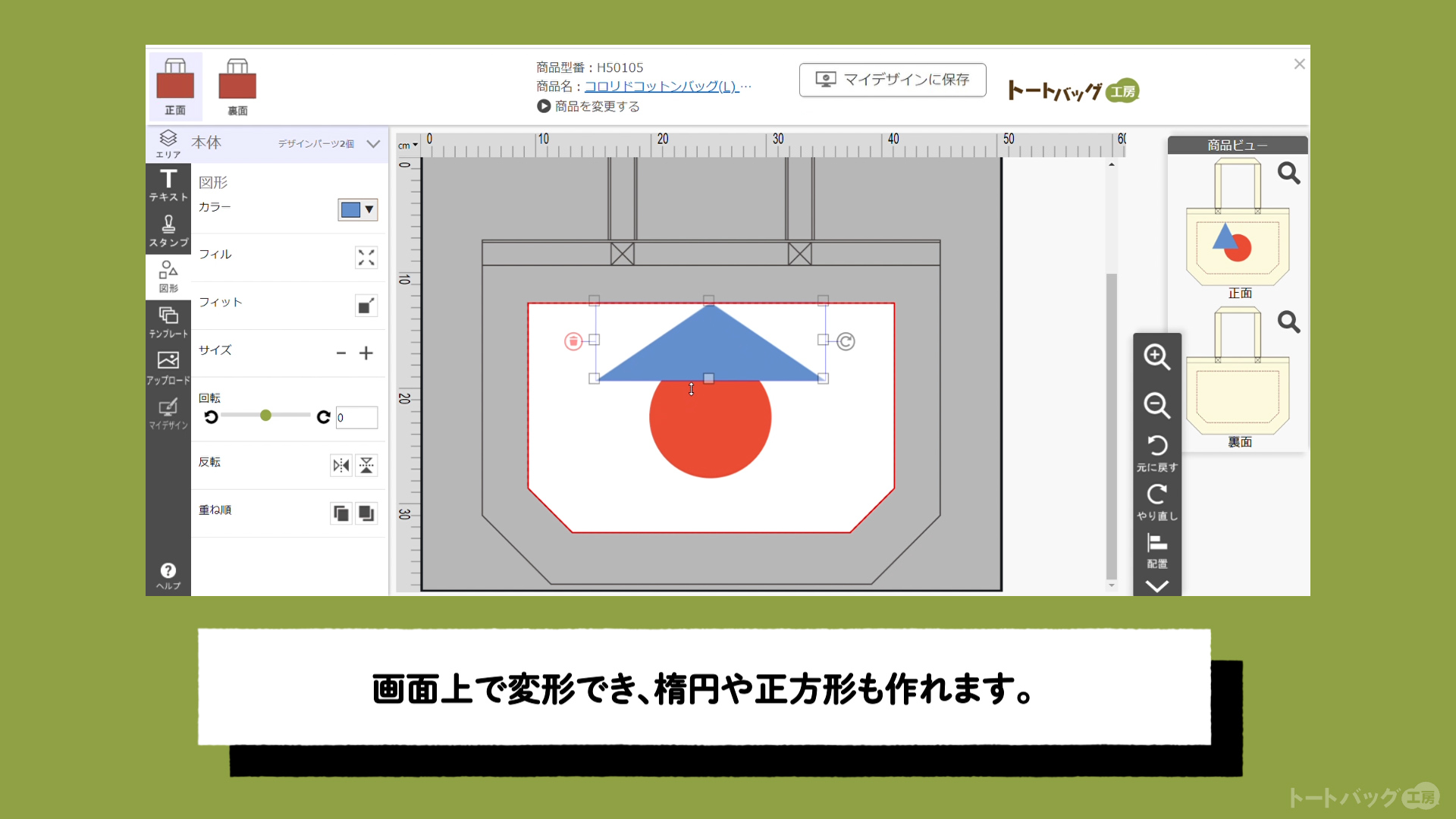
Task: Select the 裏面 product view thumbnail
Action: [x=1238, y=371]
